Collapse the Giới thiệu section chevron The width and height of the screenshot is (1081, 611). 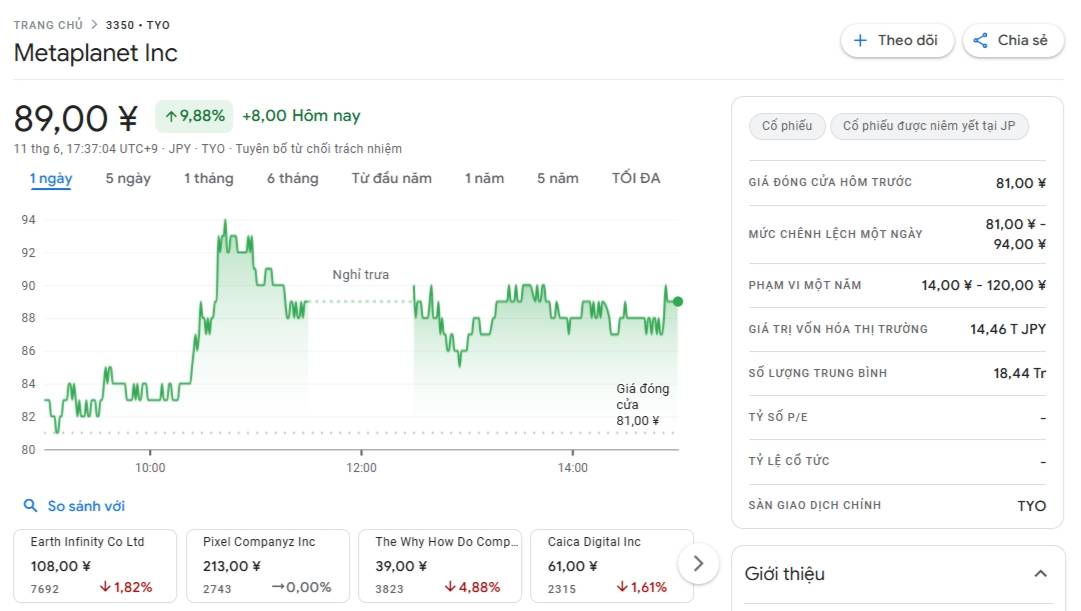1040,574
